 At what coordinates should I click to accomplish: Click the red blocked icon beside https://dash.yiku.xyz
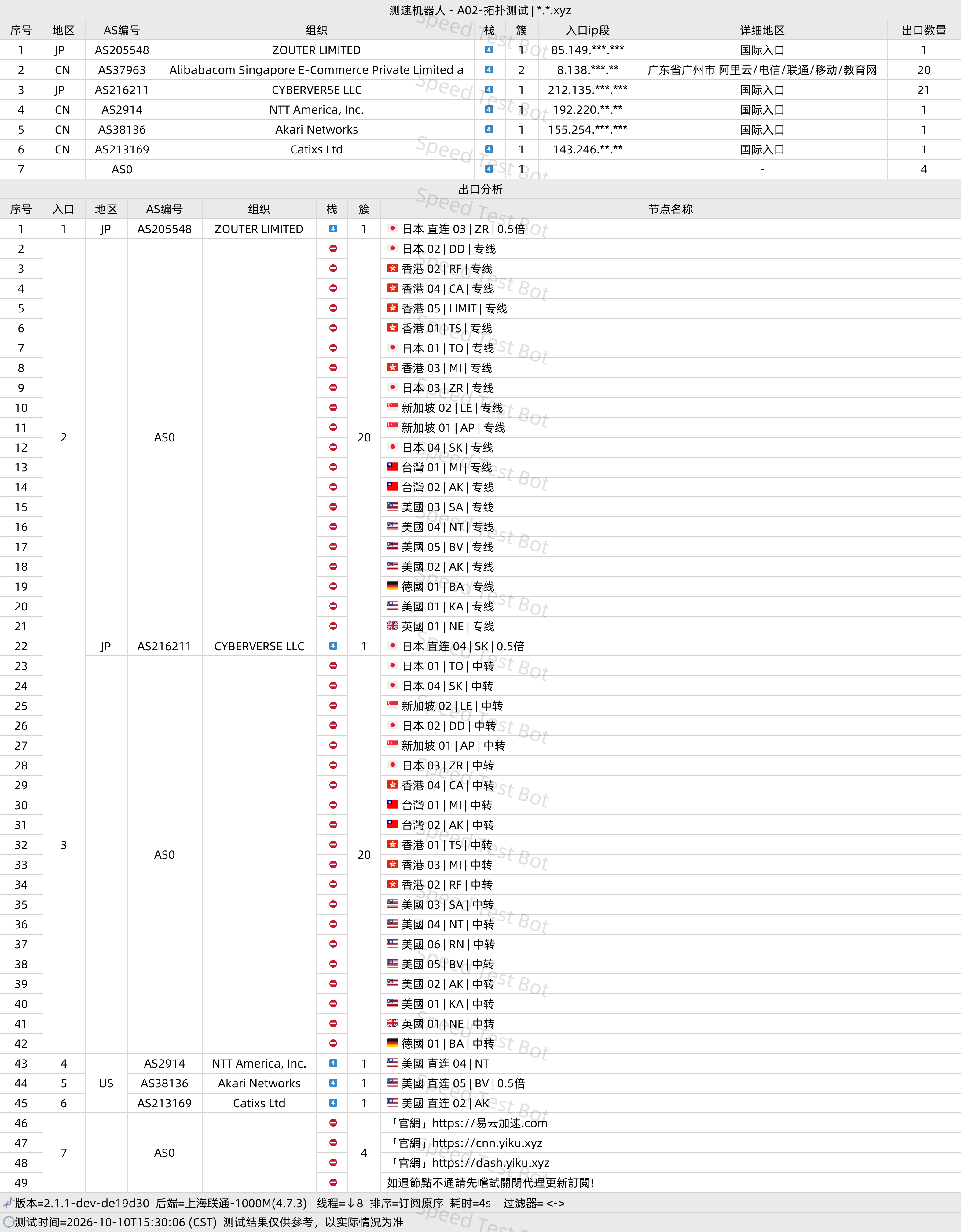[x=333, y=1163]
